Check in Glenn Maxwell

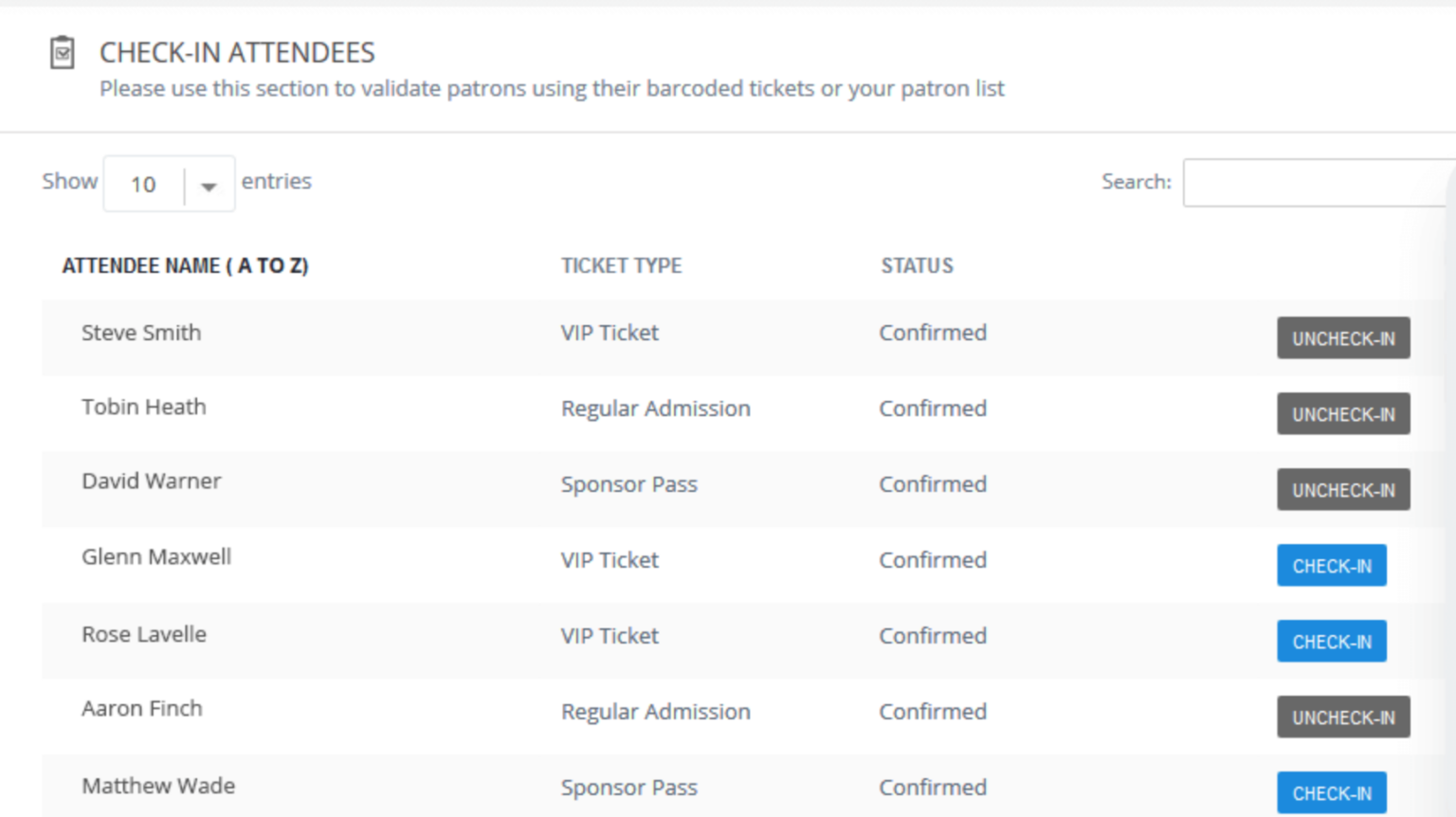click(1332, 565)
